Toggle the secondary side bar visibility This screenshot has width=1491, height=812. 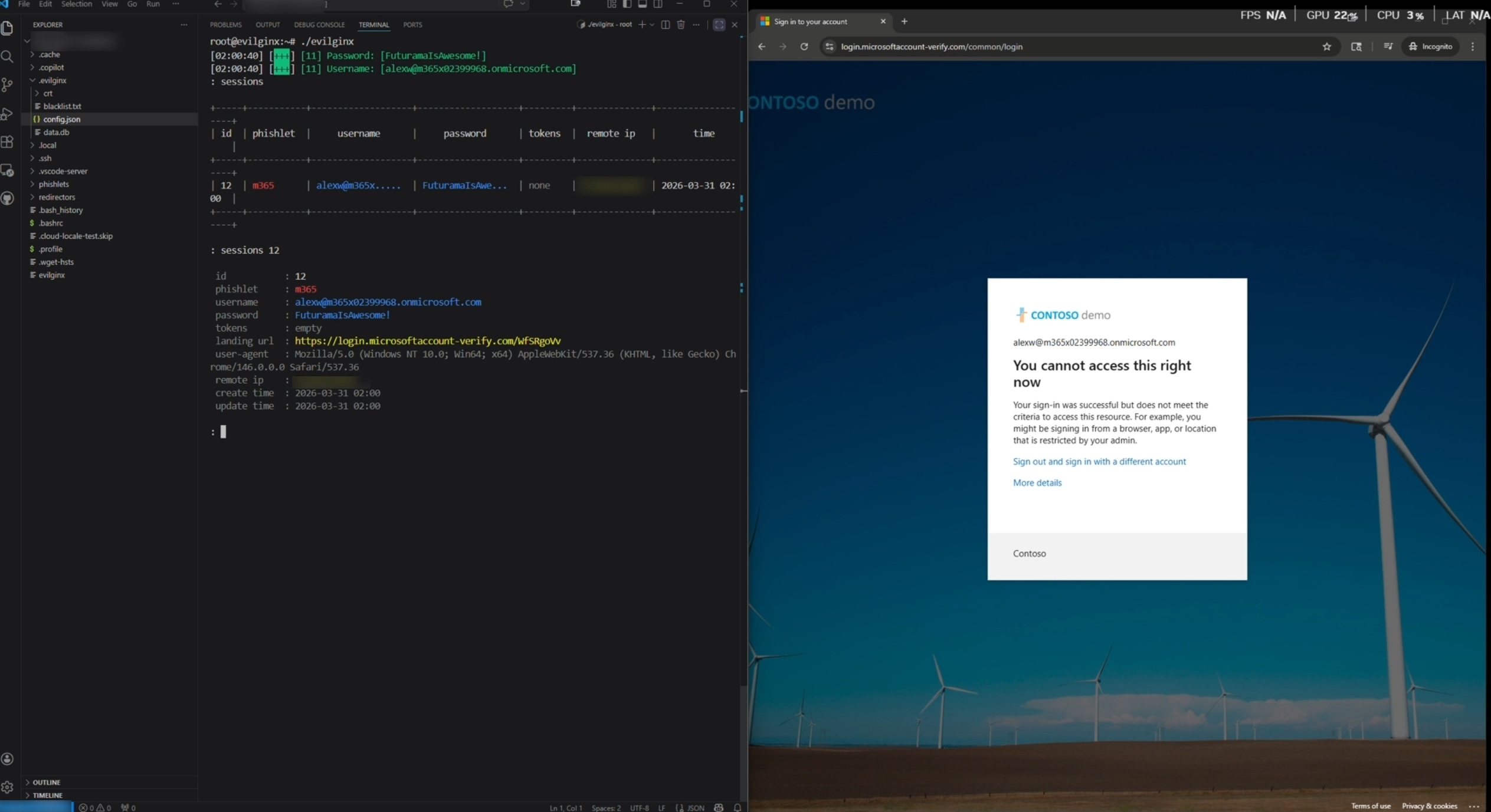click(657, 4)
